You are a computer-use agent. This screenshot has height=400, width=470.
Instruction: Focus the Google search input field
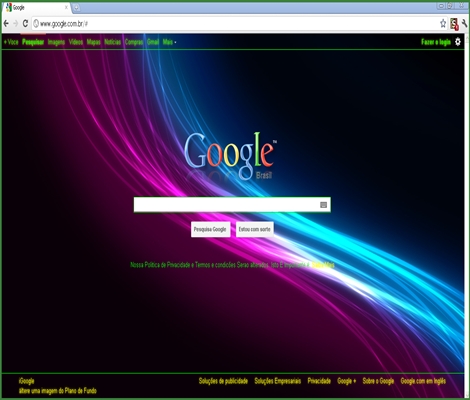[x=227, y=205]
